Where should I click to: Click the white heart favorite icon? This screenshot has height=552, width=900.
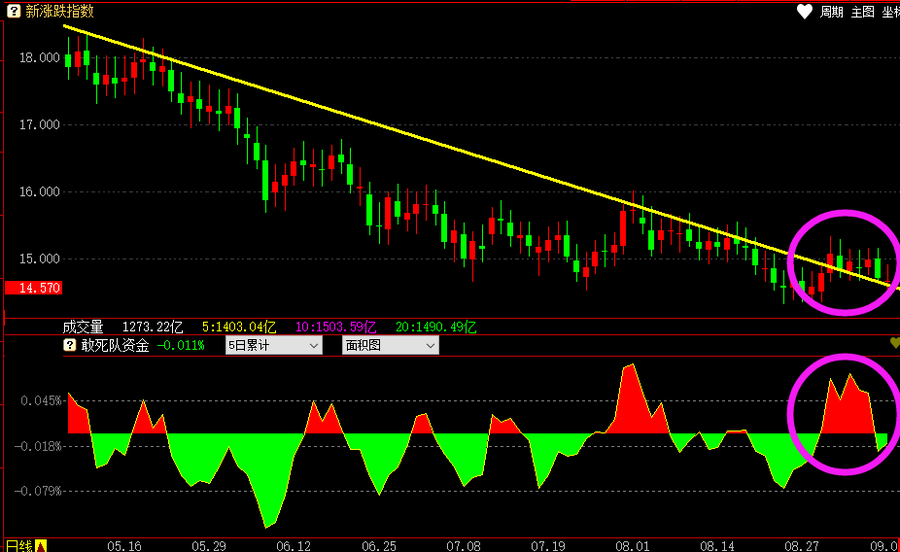pos(805,12)
